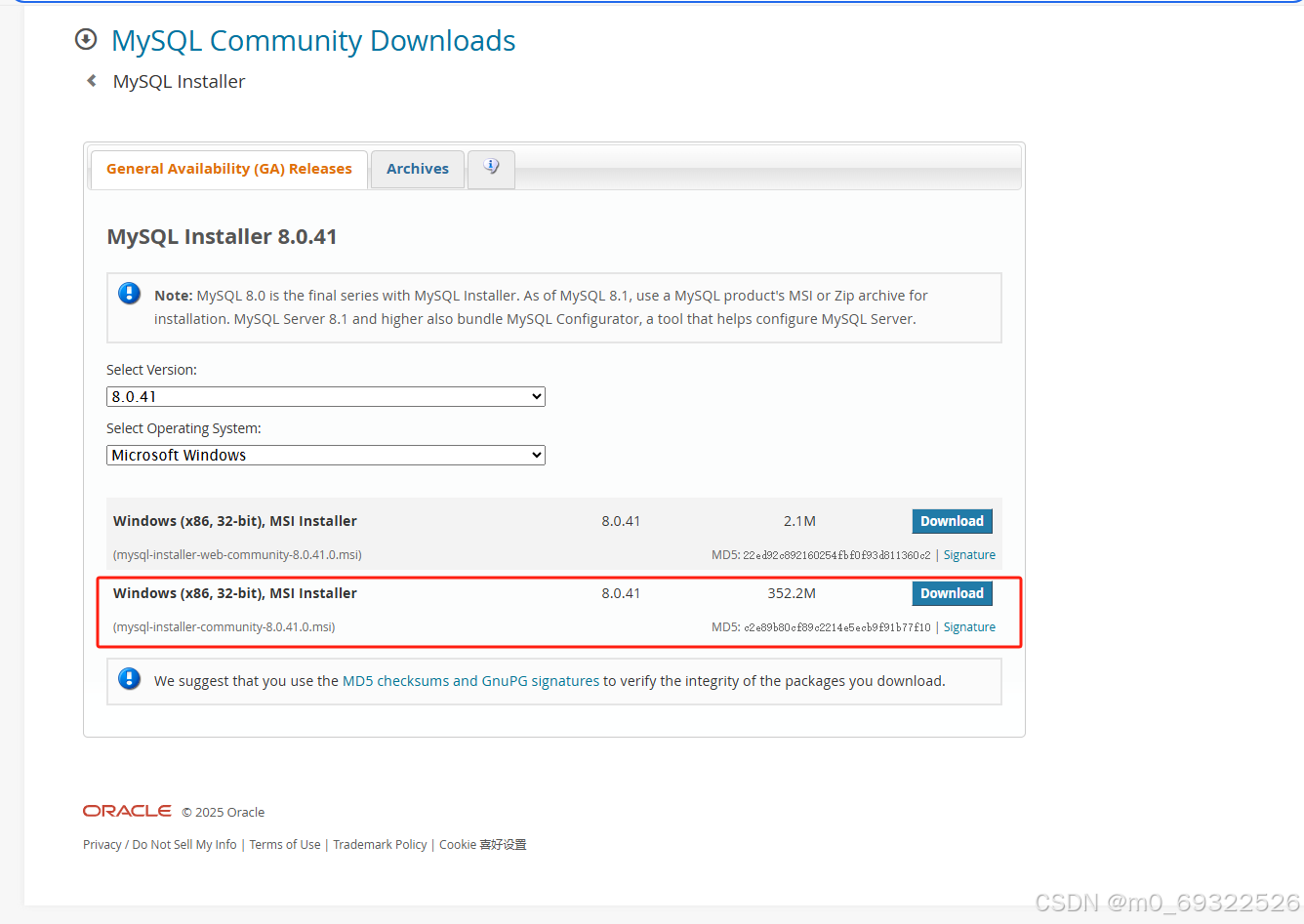
Task: Click the Select Operating System label
Action: coord(183,428)
